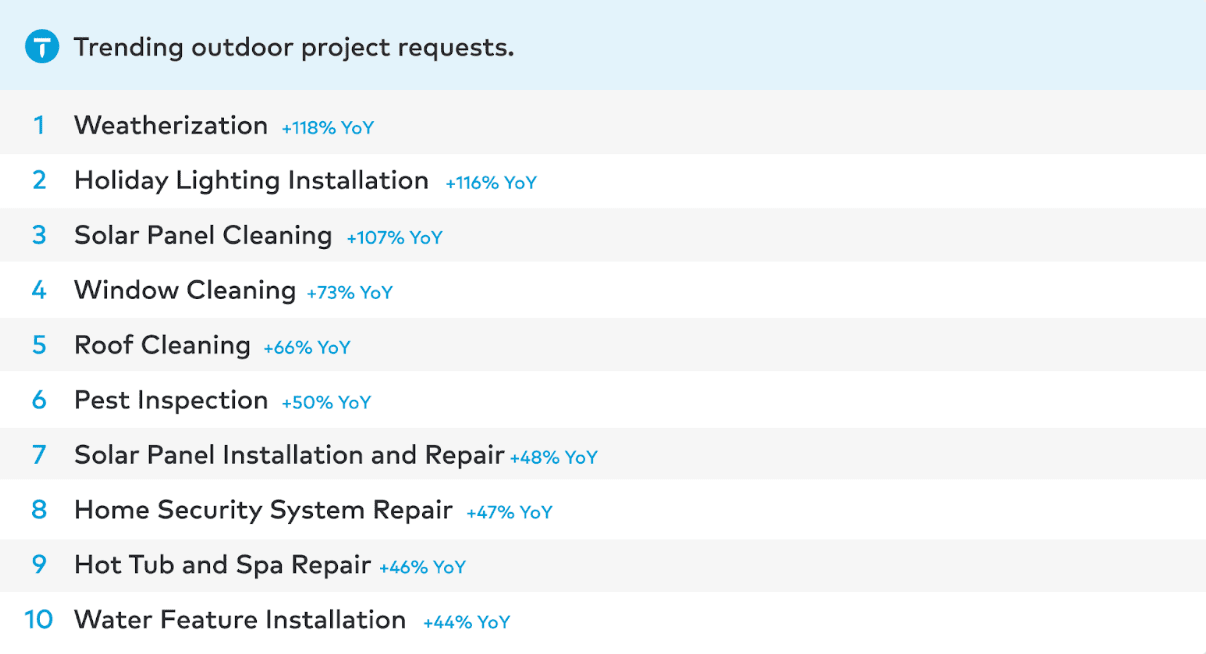The width and height of the screenshot is (1206, 654).
Task: Open Water Feature Installation entry
Action: tap(603, 620)
